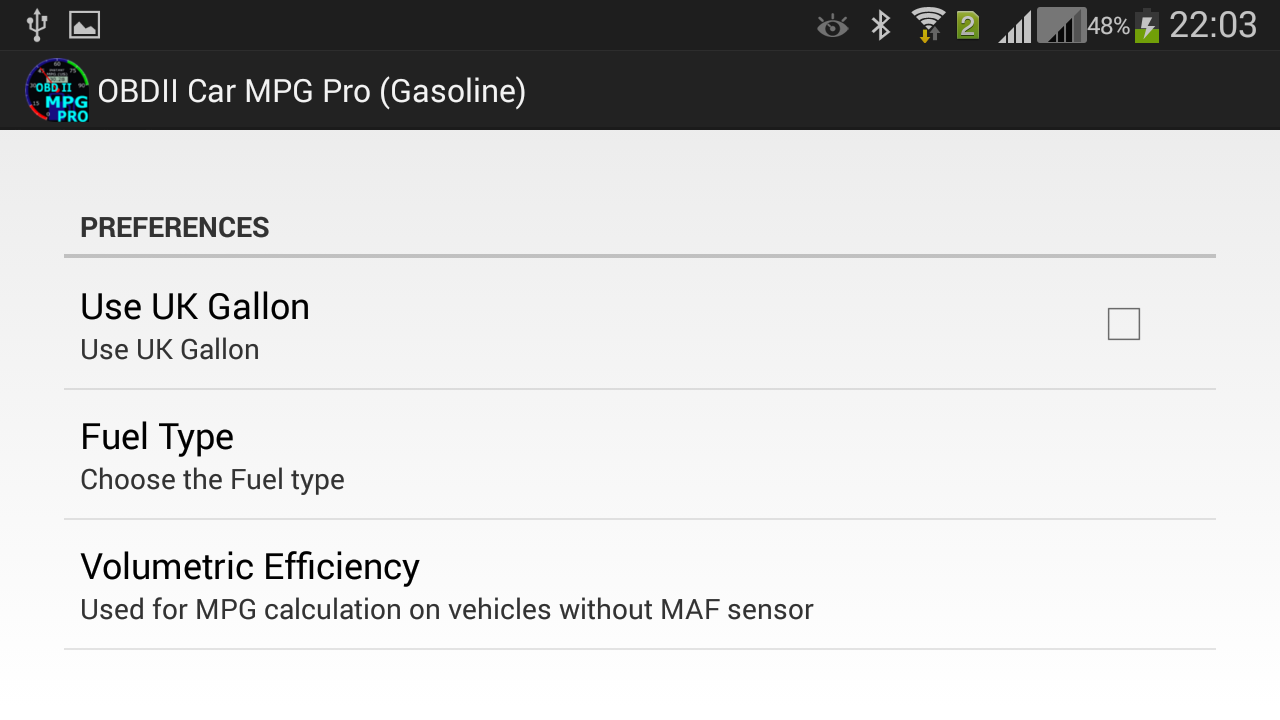Enable the Use UK Gallon checkbox

[1123, 324]
